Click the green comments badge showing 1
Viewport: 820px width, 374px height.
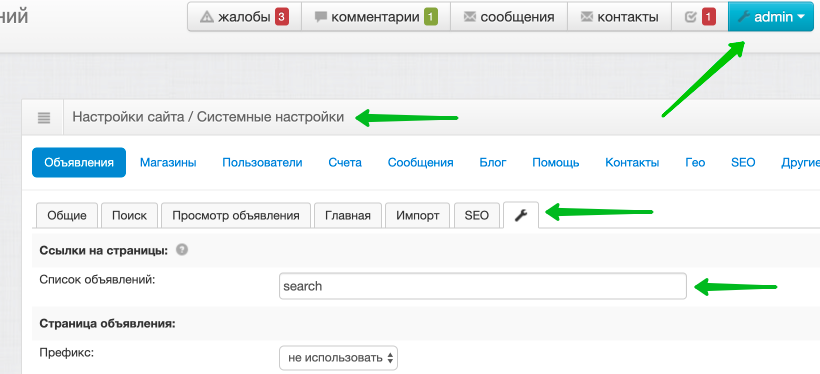[430, 17]
